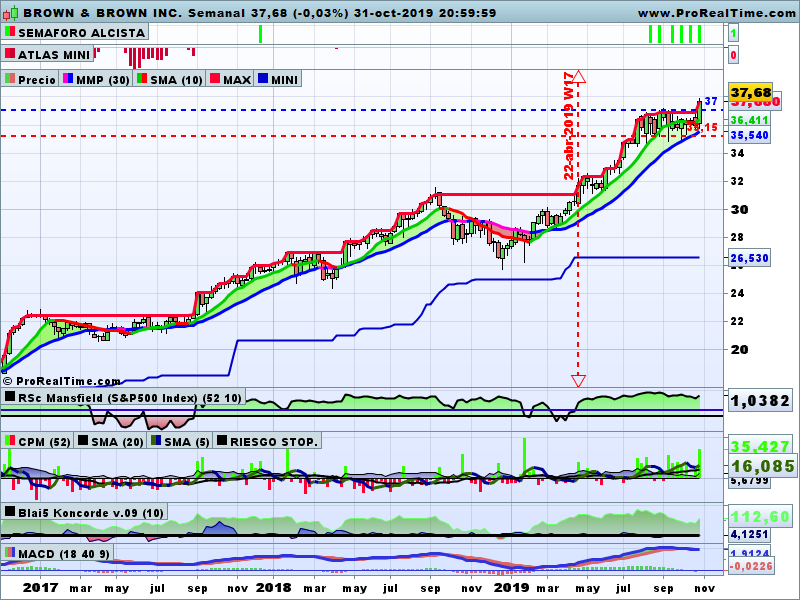This screenshot has height=600, width=800.
Task: Click the 2018 label on time axis
Action: tap(273, 588)
